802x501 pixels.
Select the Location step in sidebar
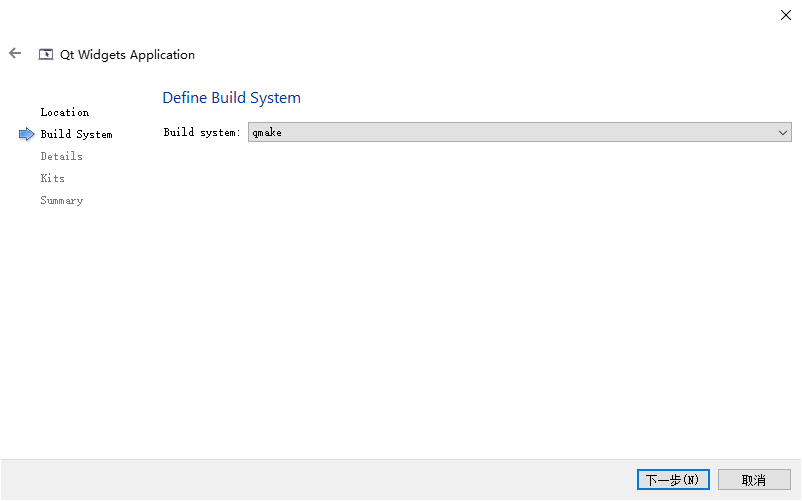(x=65, y=112)
